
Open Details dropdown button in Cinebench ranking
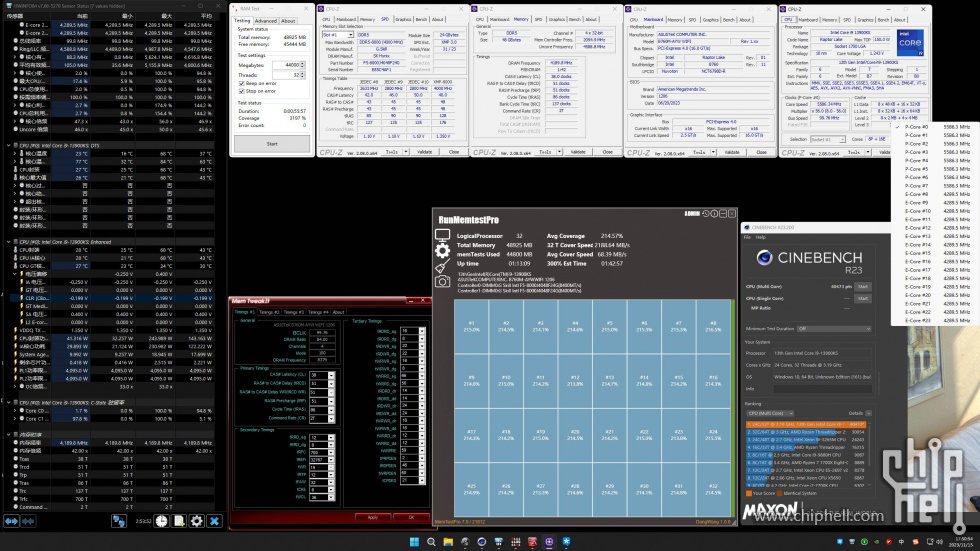(x=869, y=413)
